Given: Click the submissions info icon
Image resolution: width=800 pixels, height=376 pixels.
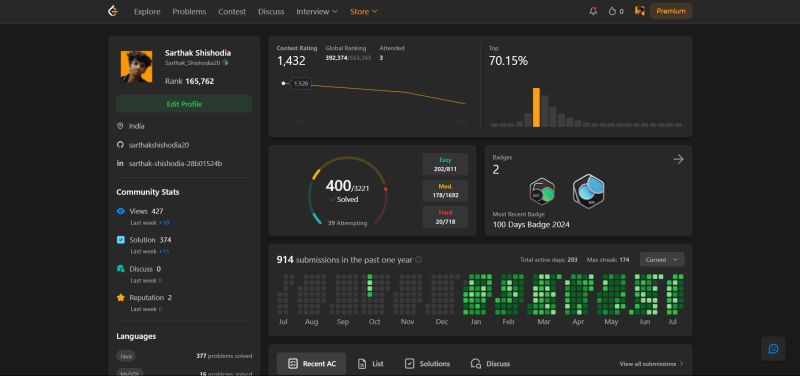Looking at the screenshot, I should click(418, 260).
